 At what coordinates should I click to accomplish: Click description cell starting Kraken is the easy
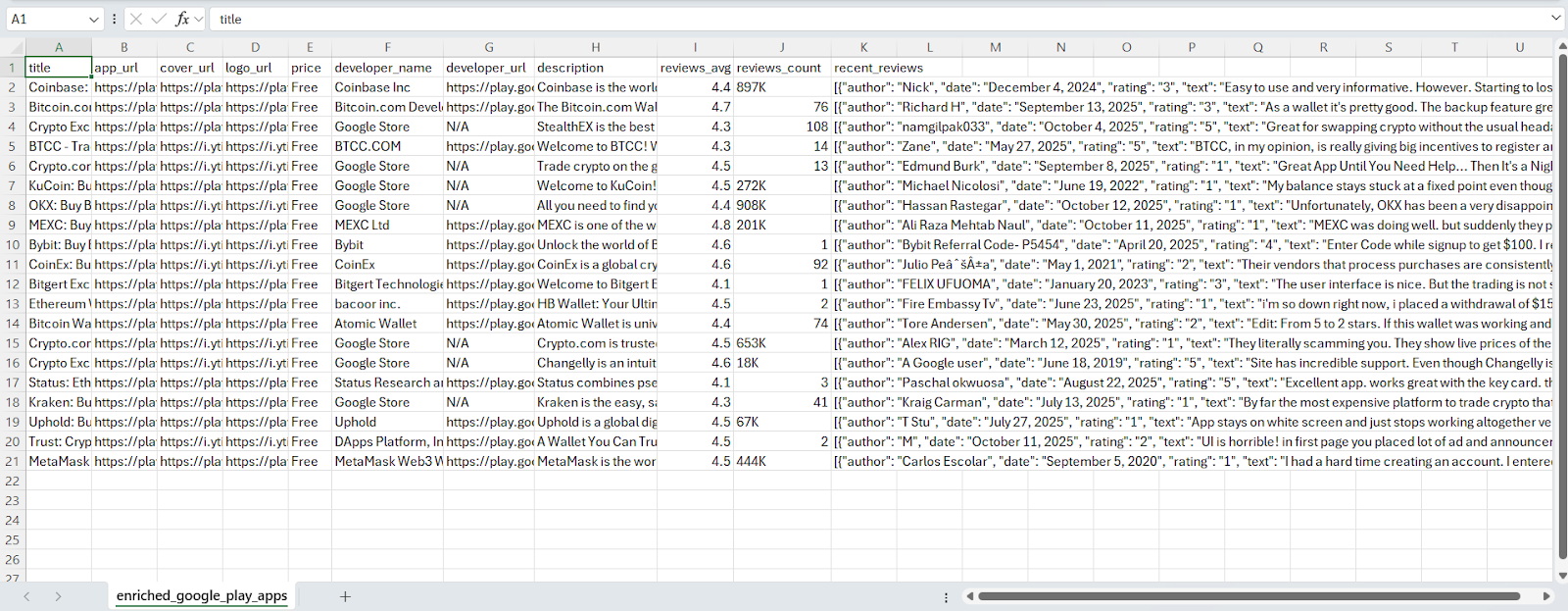(596, 402)
